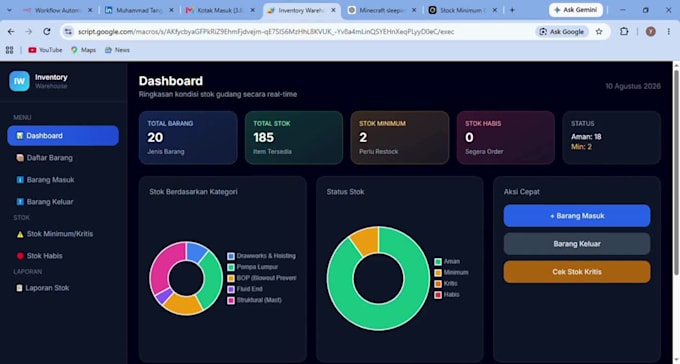
Task: Click the Ask Gemini button
Action: [x=576, y=10]
